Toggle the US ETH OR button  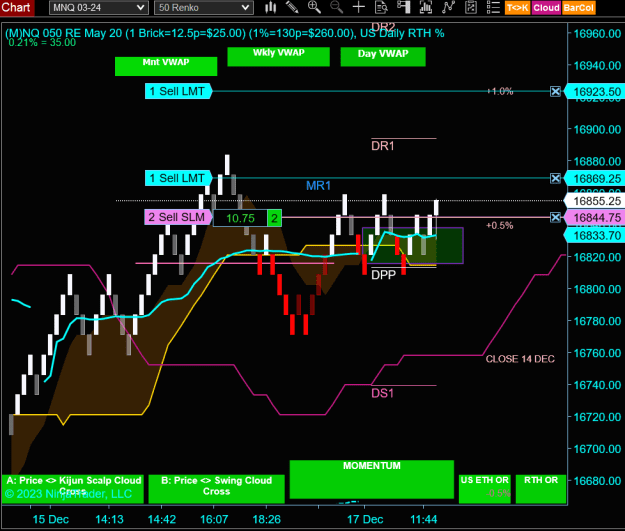pos(485,489)
